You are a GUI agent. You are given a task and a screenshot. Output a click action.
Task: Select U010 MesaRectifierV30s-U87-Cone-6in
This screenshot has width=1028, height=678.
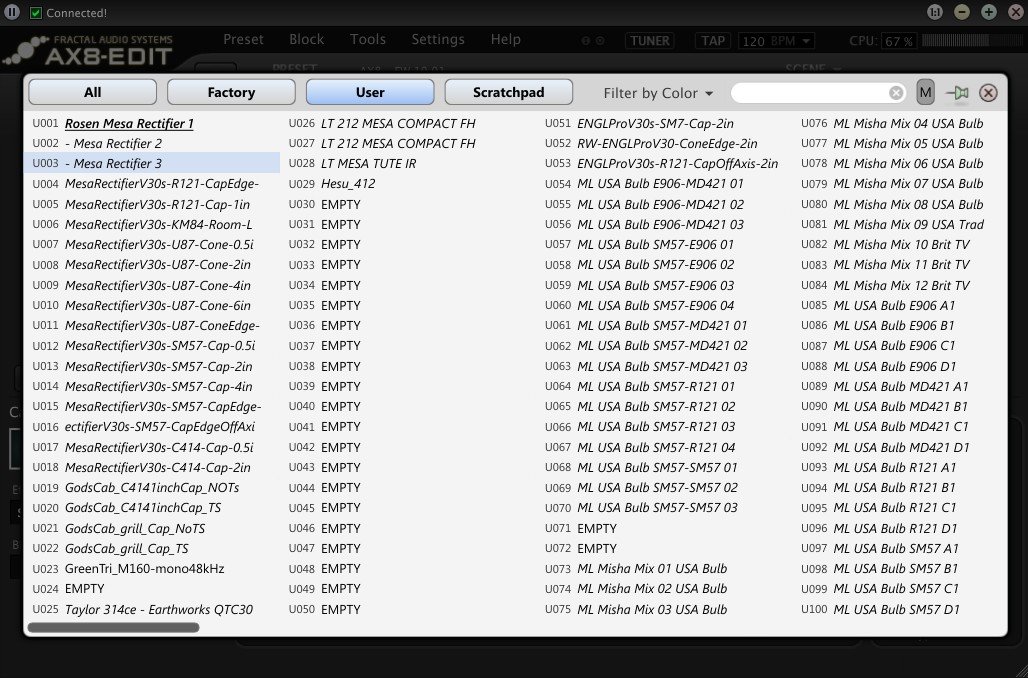[x=152, y=306]
